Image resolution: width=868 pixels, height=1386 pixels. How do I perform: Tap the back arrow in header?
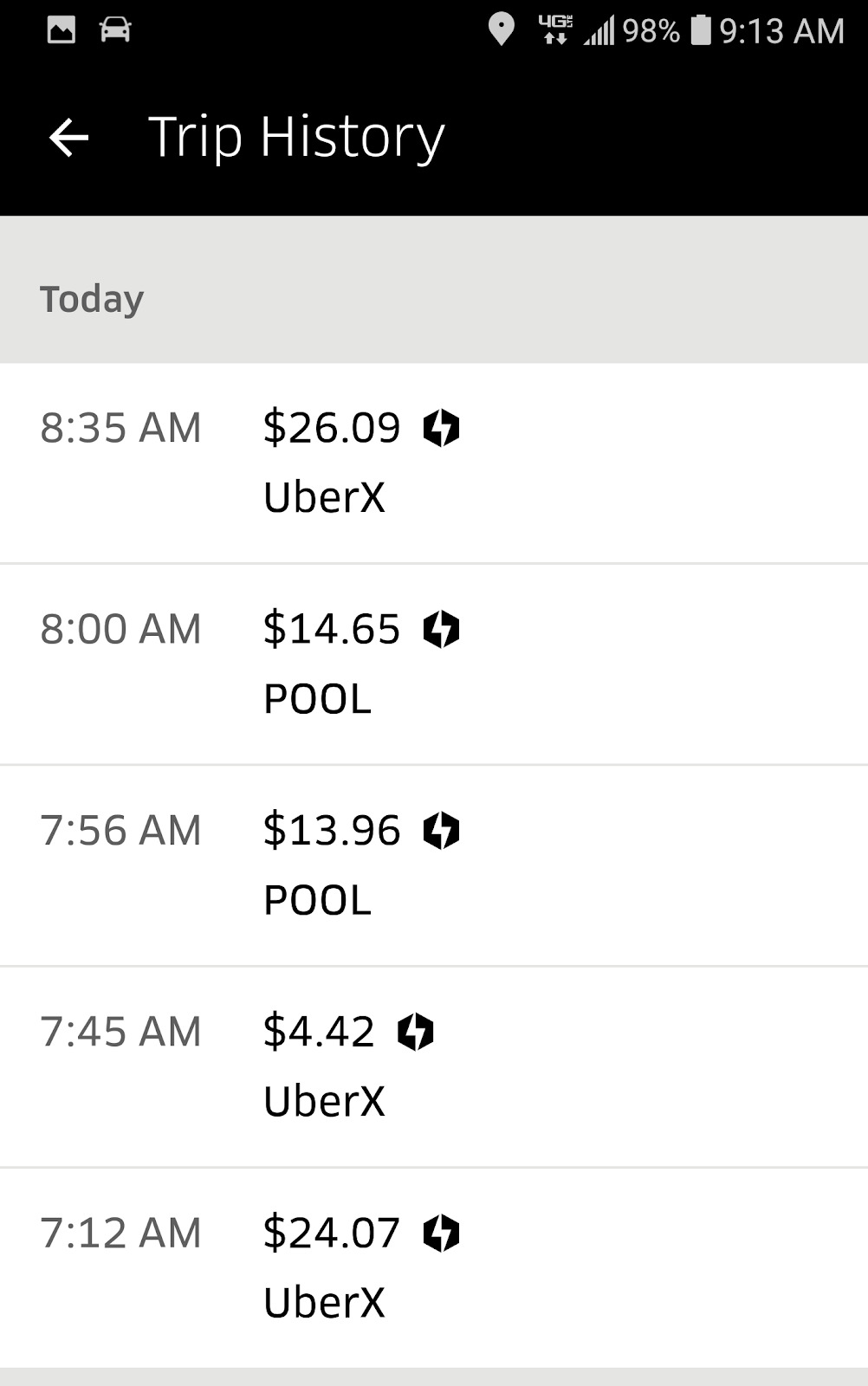point(69,137)
